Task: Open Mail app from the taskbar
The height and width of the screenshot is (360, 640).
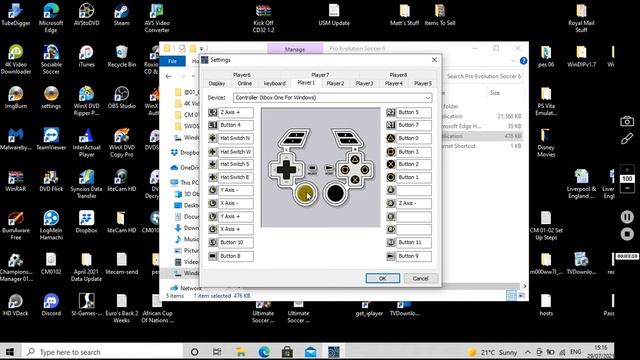Action: [310, 352]
